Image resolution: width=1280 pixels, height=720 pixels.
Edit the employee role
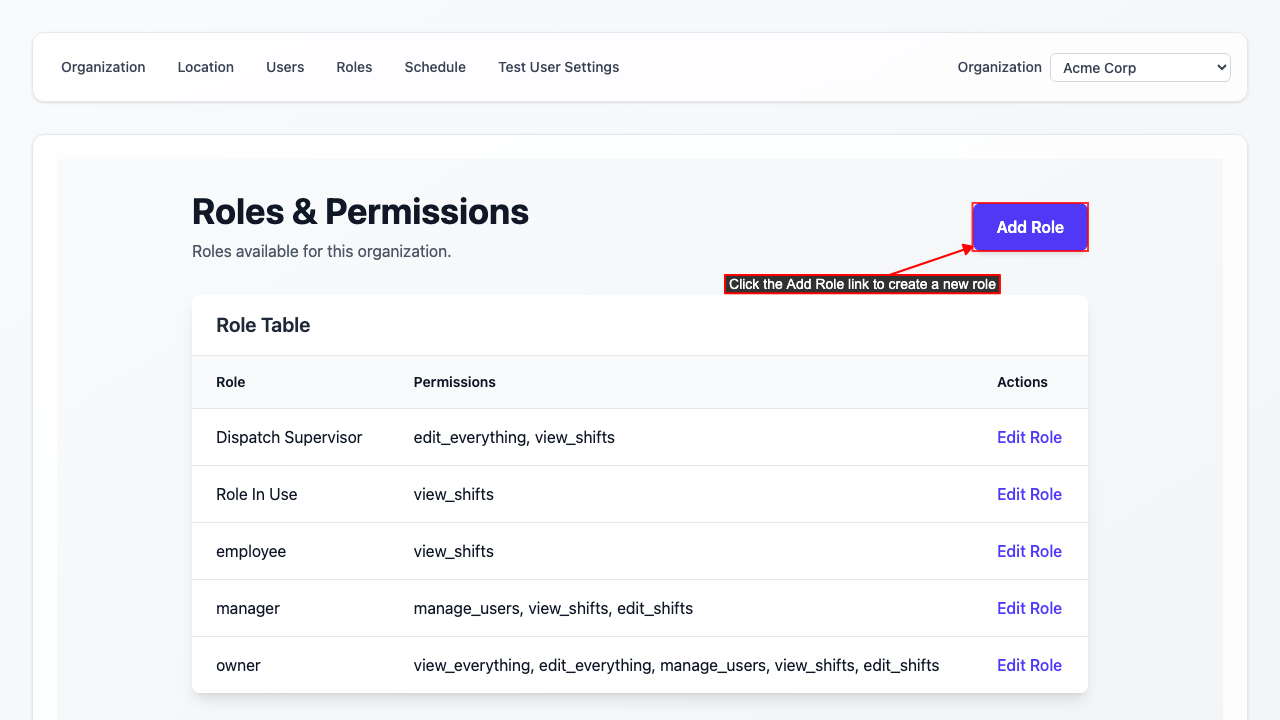click(1029, 551)
